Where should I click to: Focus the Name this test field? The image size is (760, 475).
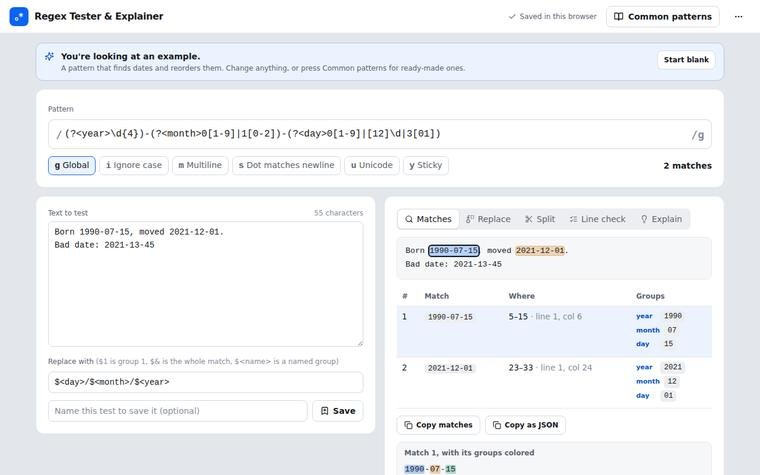coord(178,411)
